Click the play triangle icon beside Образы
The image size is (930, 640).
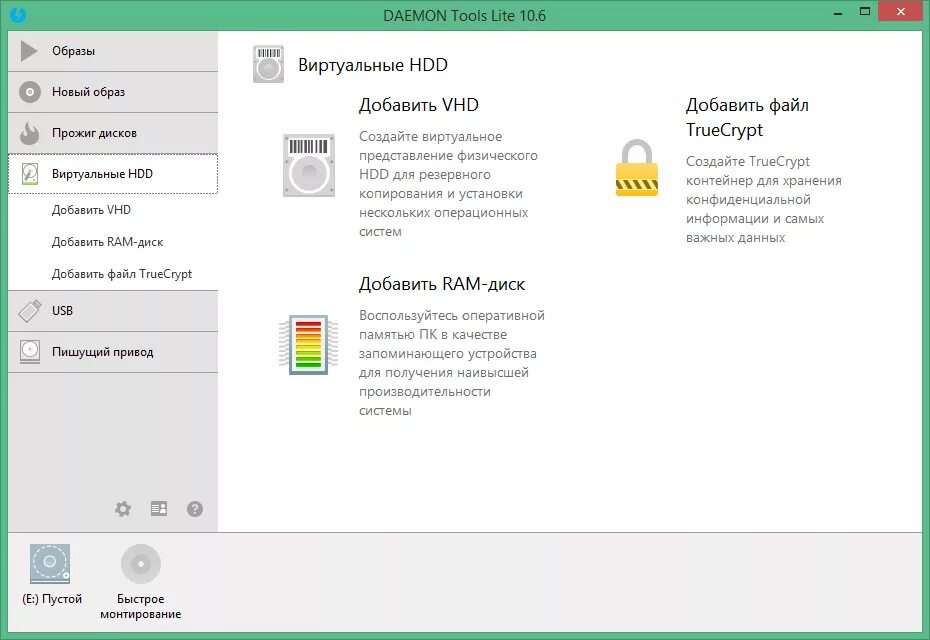click(29, 51)
